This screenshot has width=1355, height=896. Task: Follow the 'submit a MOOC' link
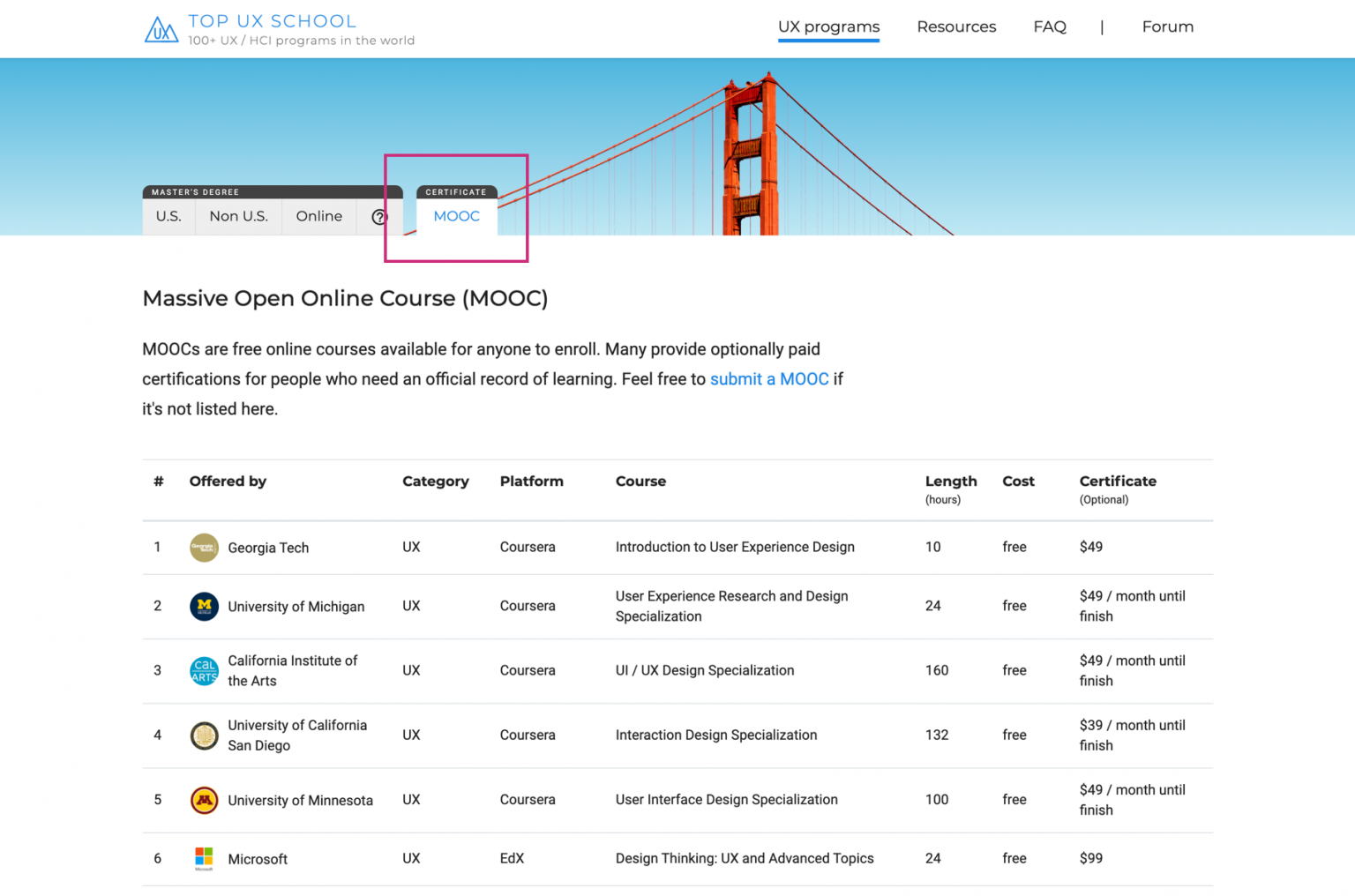click(x=769, y=379)
